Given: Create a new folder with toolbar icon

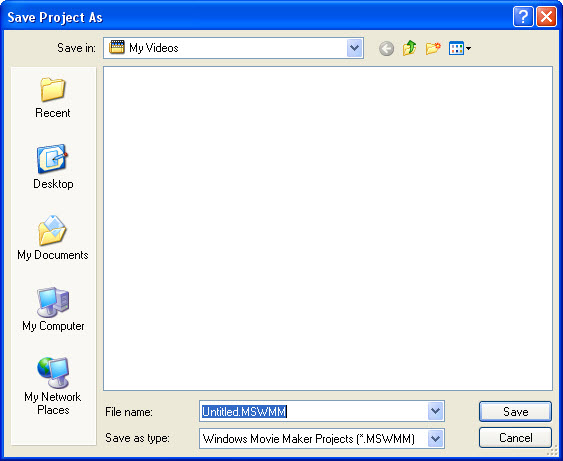Looking at the screenshot, I should [x=433, y=48].
